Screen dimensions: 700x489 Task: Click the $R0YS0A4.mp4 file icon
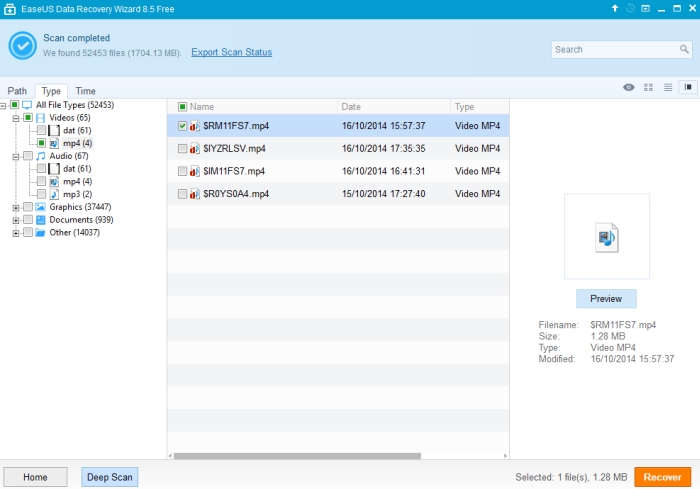[195, 194]
